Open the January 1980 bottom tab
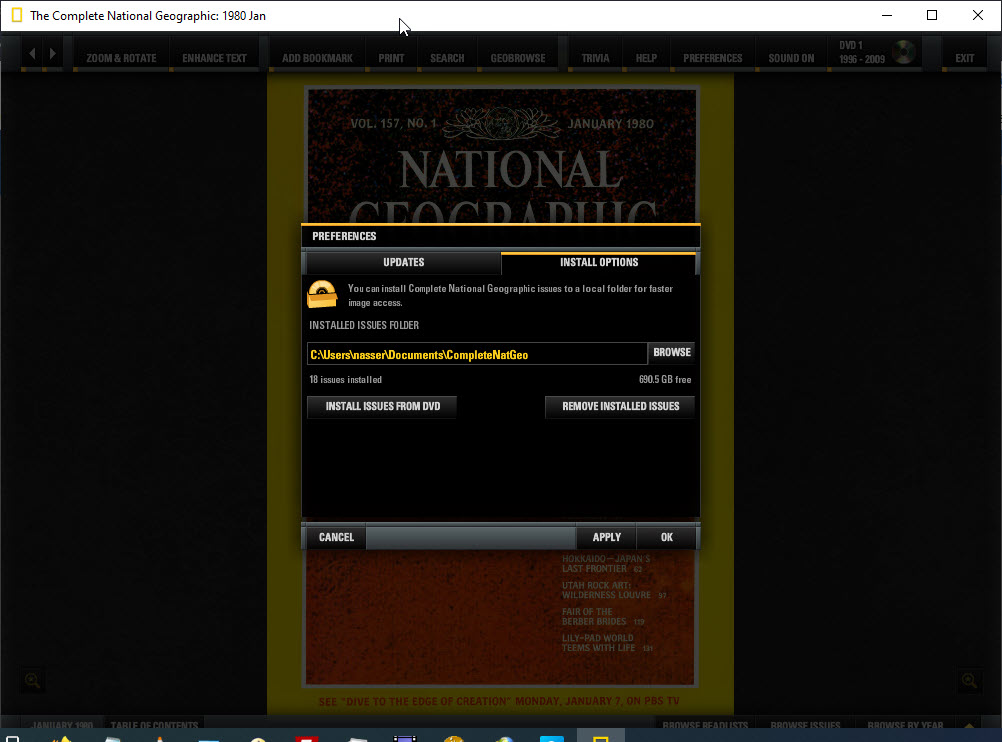 pyautogui.click(x=62, y=725)
